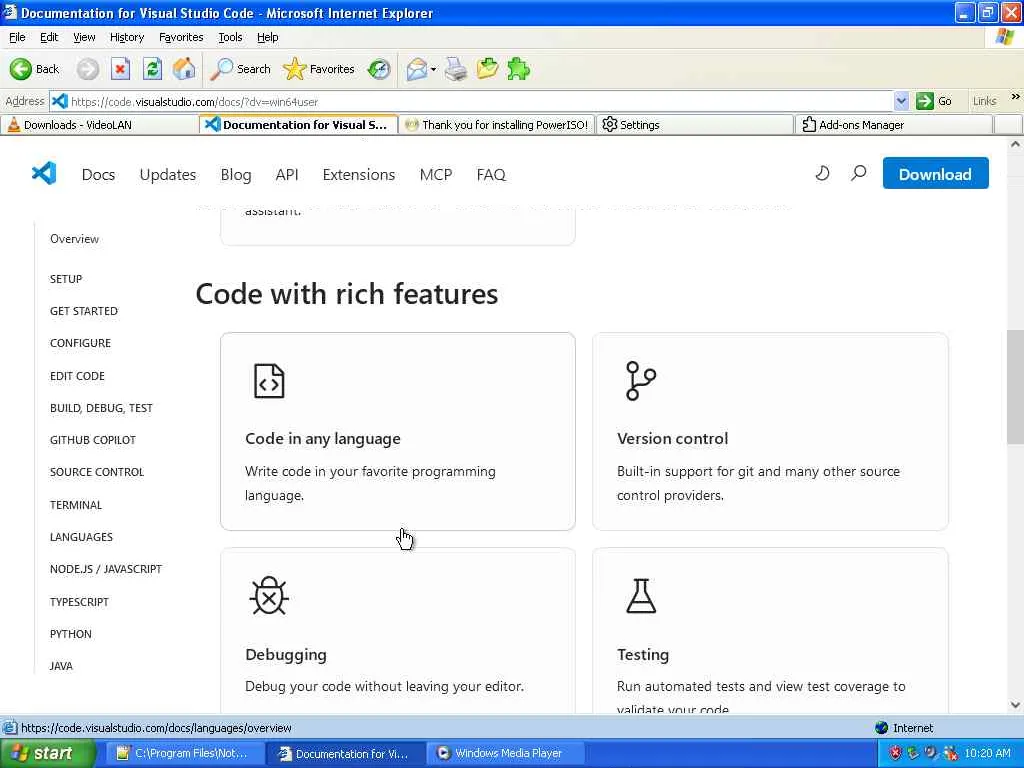Click the green Back arrow icon
The image size is (1024, 768).
tap(20, 69)
